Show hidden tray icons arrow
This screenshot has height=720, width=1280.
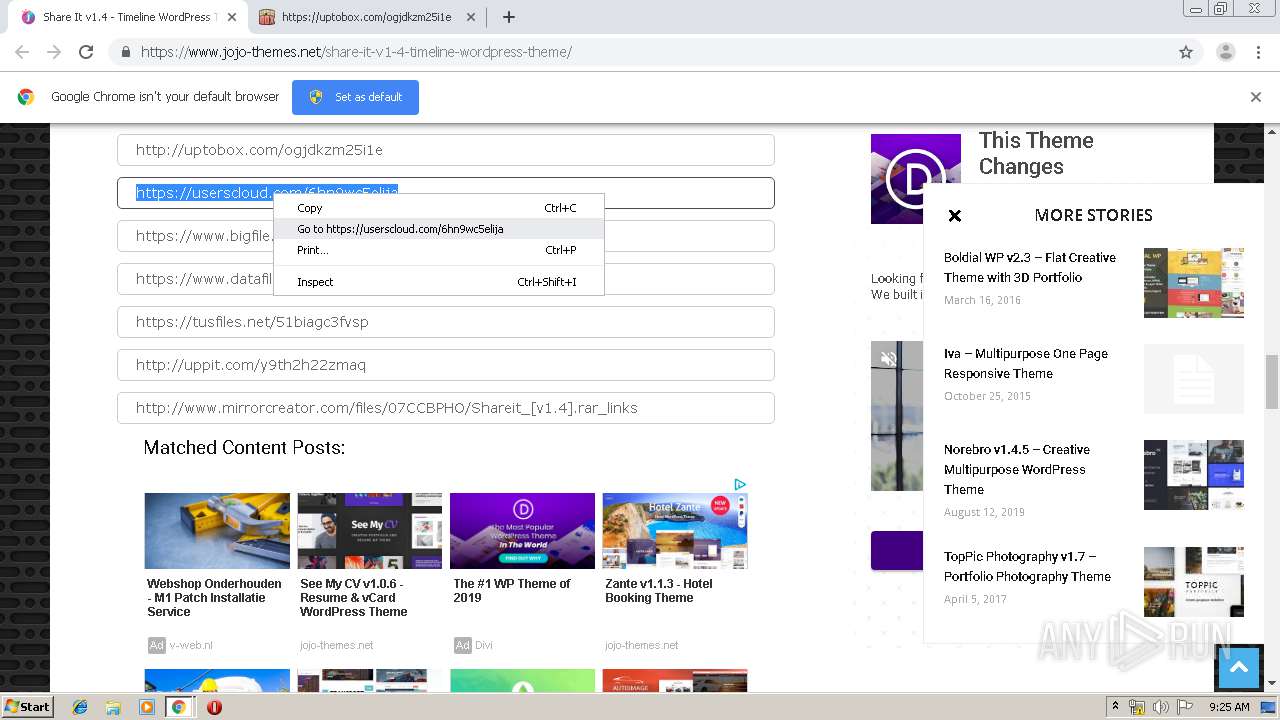pyautogui.click(x=1116, y=707)
